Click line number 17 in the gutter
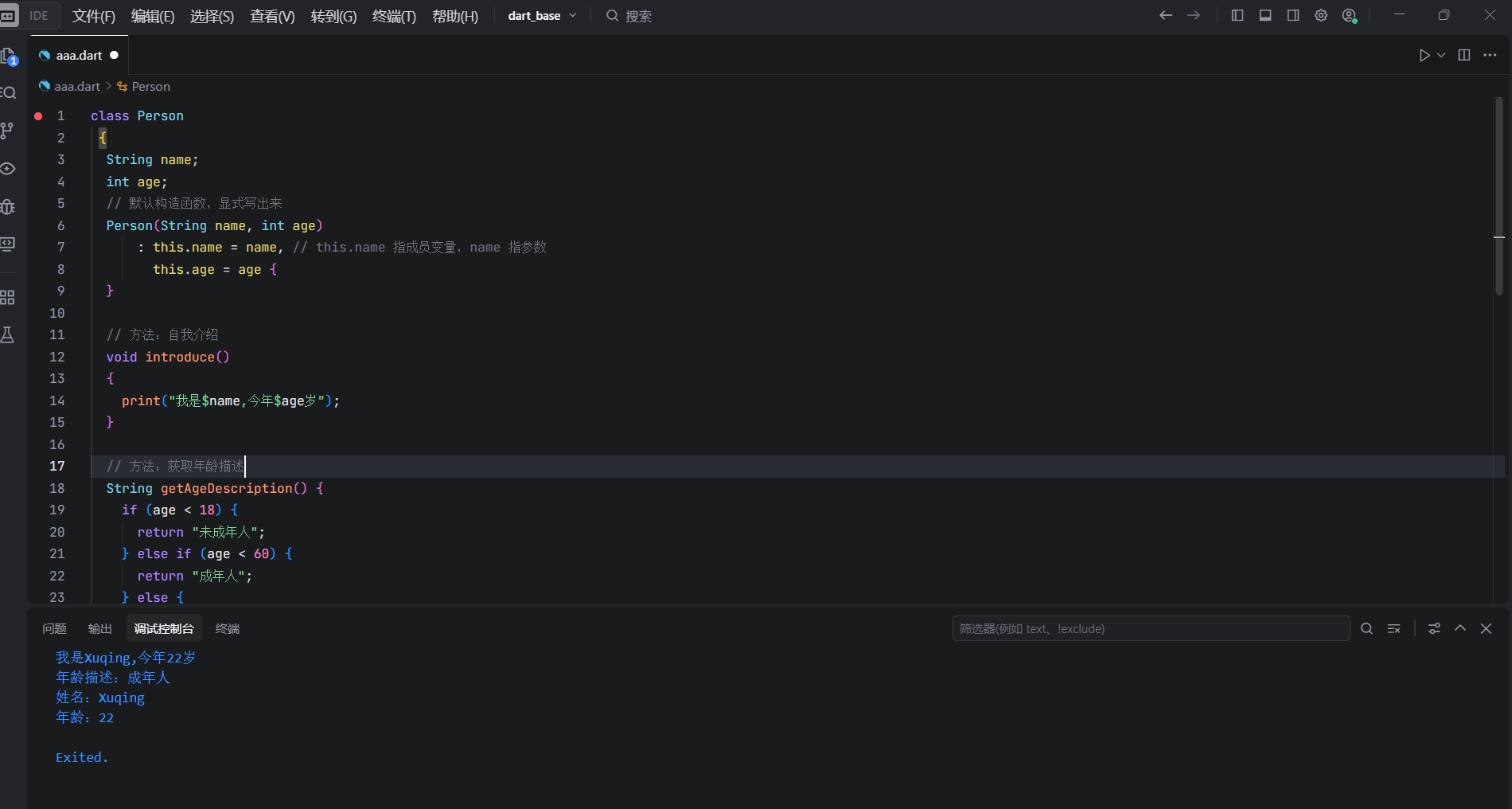This screenshot has width=1512, height=809. (x=57, y=466)
